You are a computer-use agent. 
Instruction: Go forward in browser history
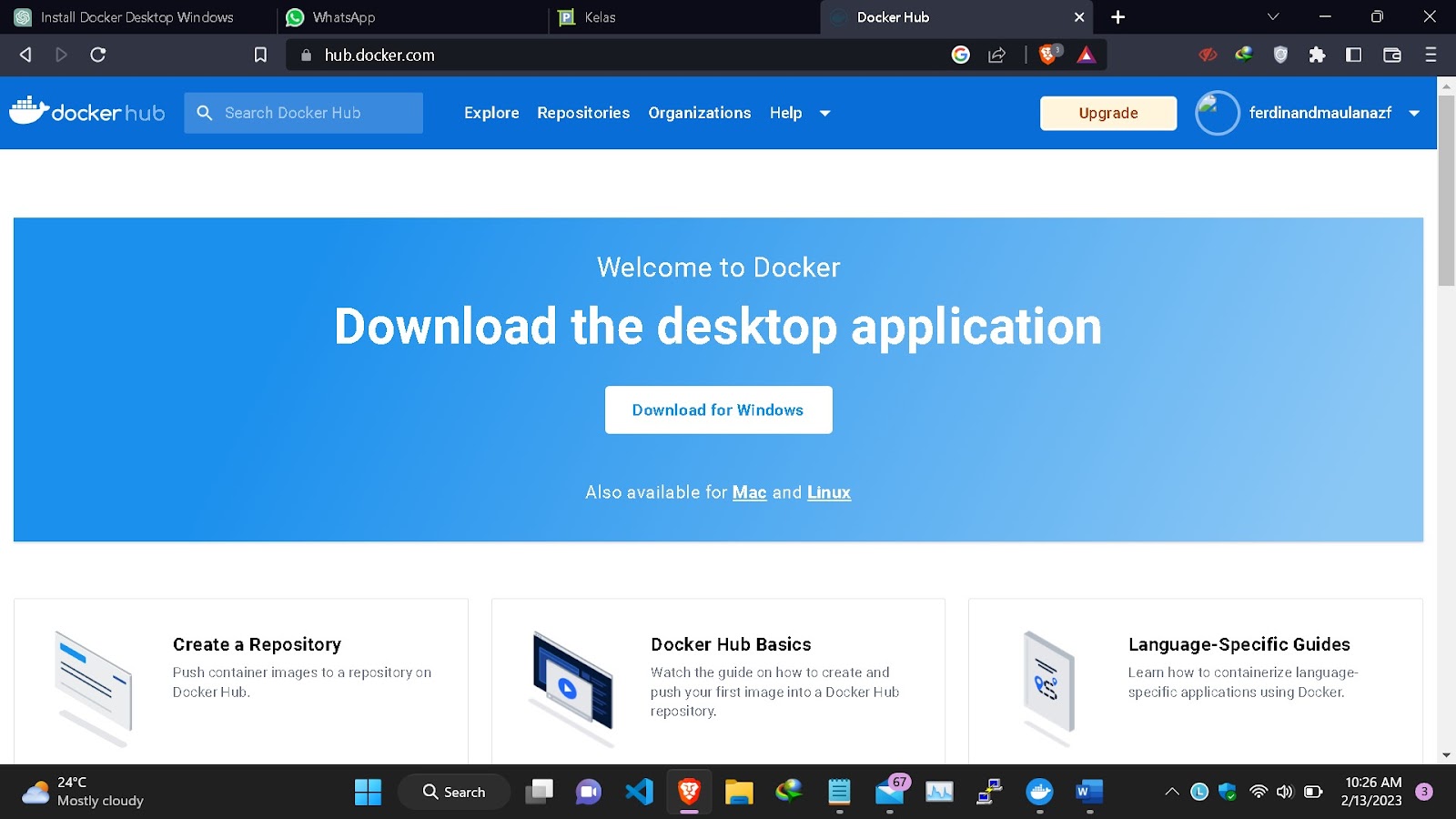click(61, 55)
